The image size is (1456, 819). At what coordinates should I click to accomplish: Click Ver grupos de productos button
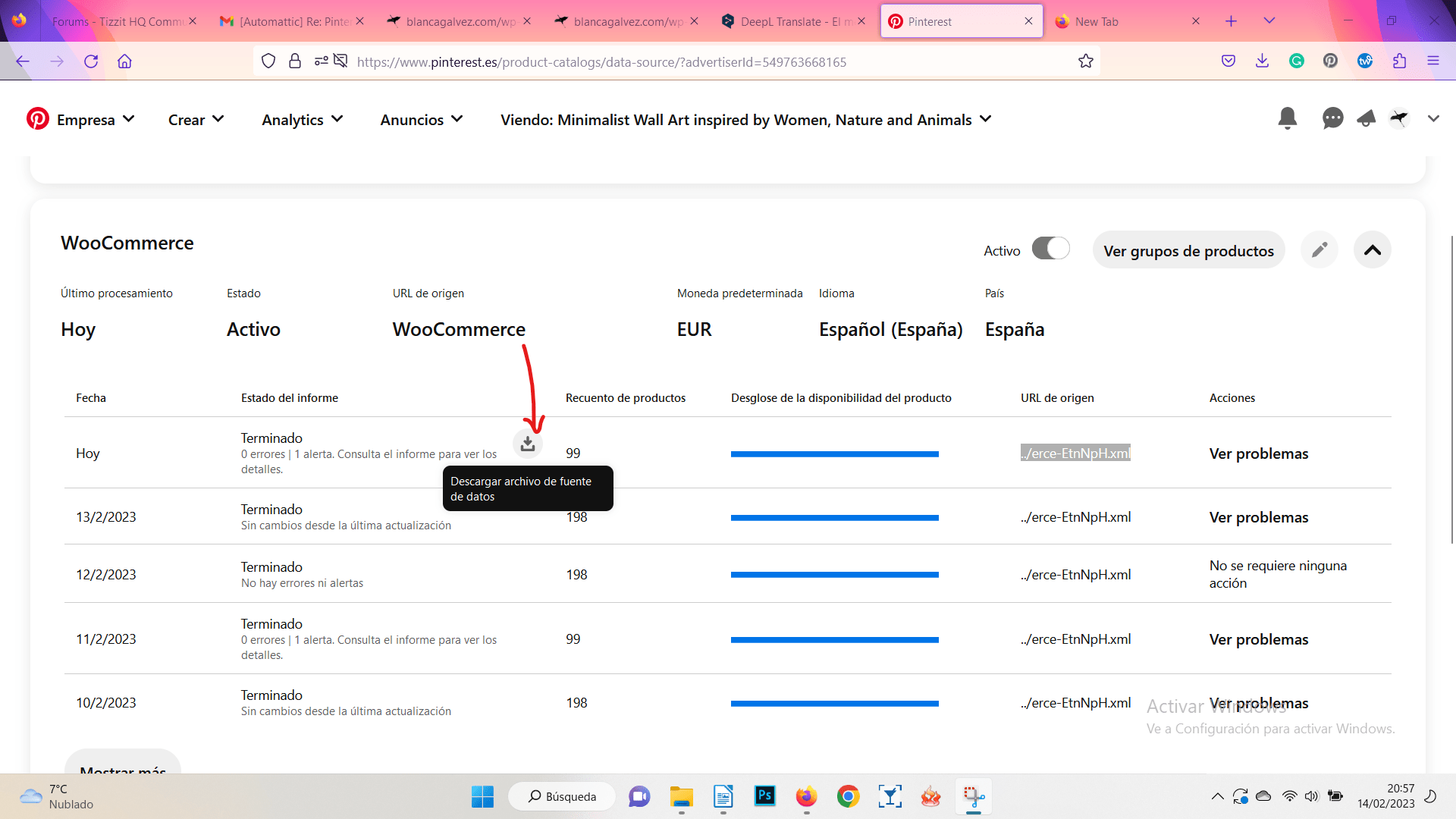click(1188, 250)
